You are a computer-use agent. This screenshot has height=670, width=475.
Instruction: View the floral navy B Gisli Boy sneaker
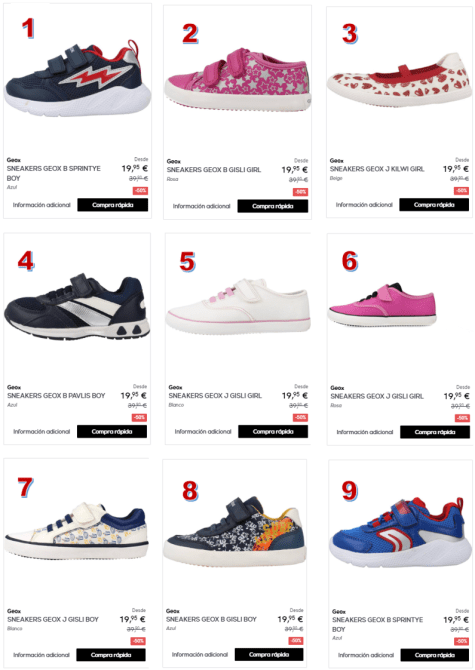[x=235, y=532]
